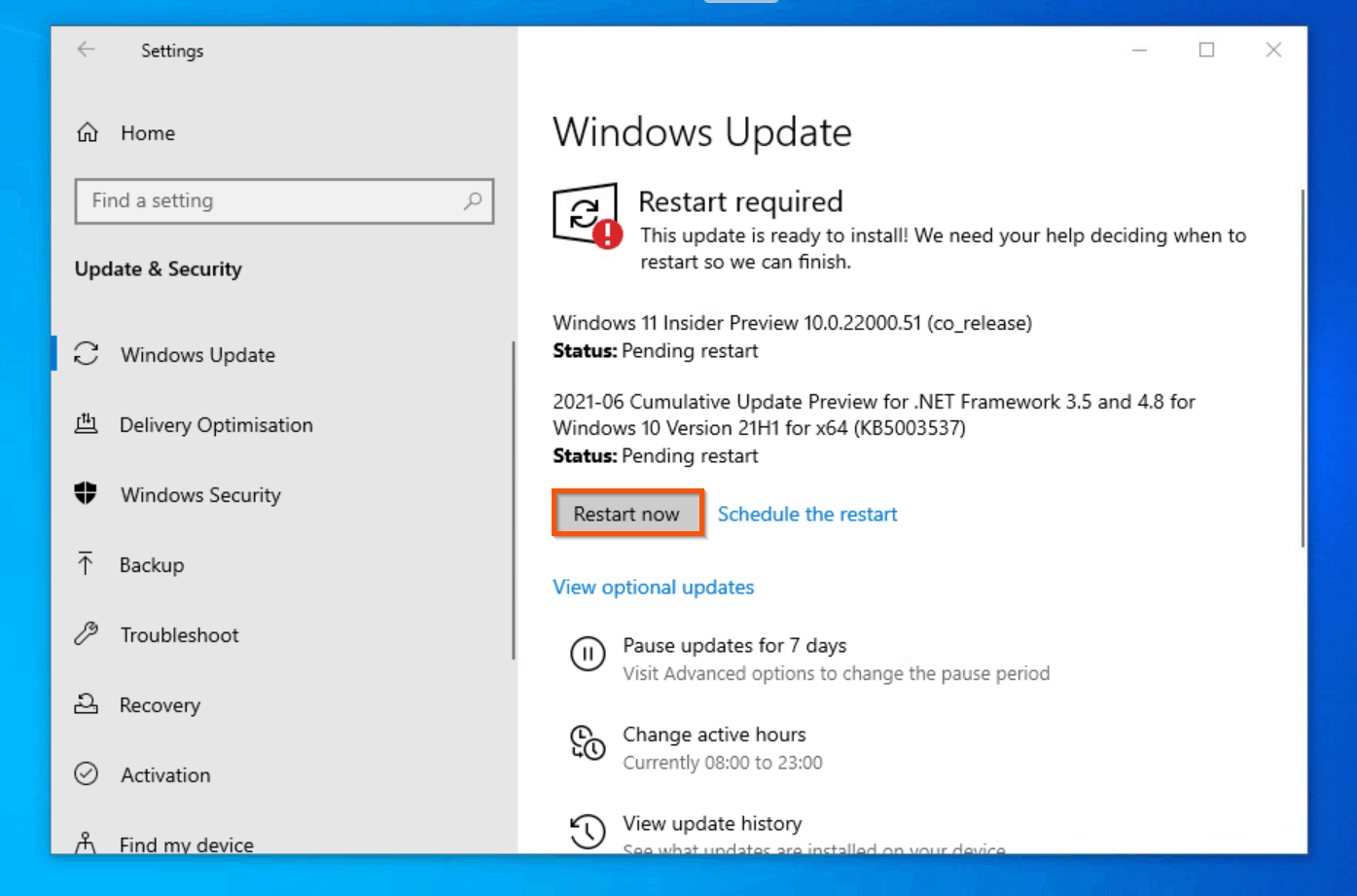Open View optional updates link

[x=654, y=587]
